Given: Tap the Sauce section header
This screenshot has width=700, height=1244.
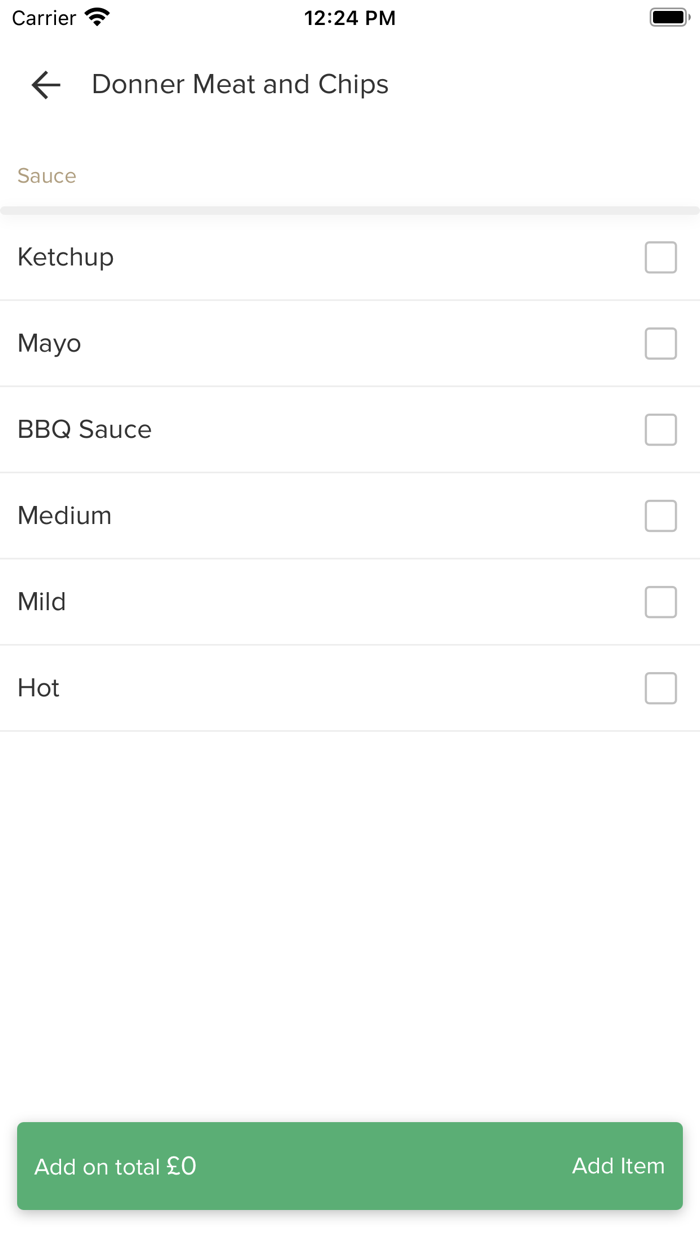Looking at the screenshot, I should click(x=47, y=176).
